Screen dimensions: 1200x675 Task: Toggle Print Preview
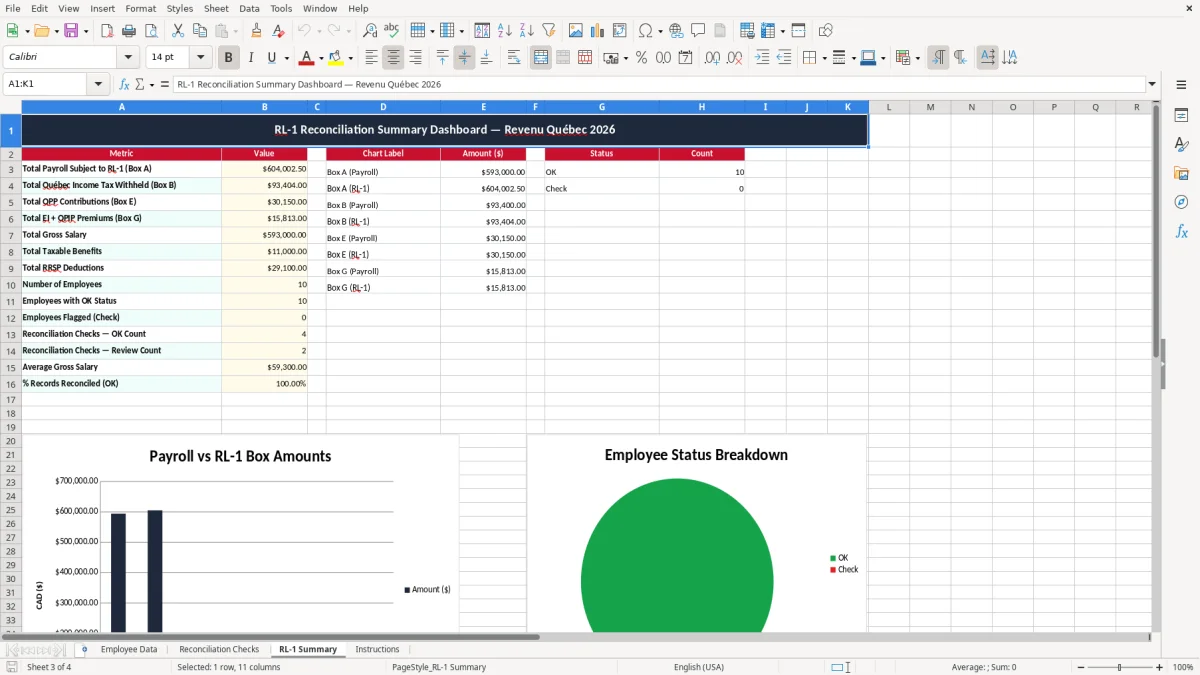click(151, 31)
